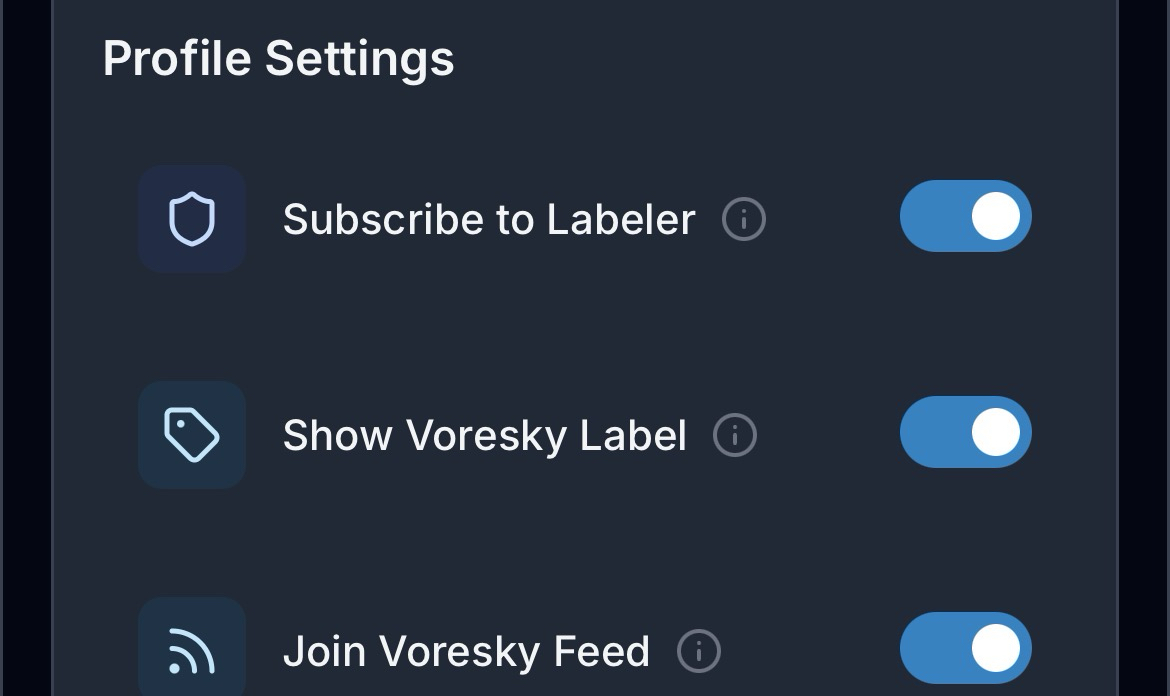Click the Show Voresky Label text

click(x=484, y=435)
